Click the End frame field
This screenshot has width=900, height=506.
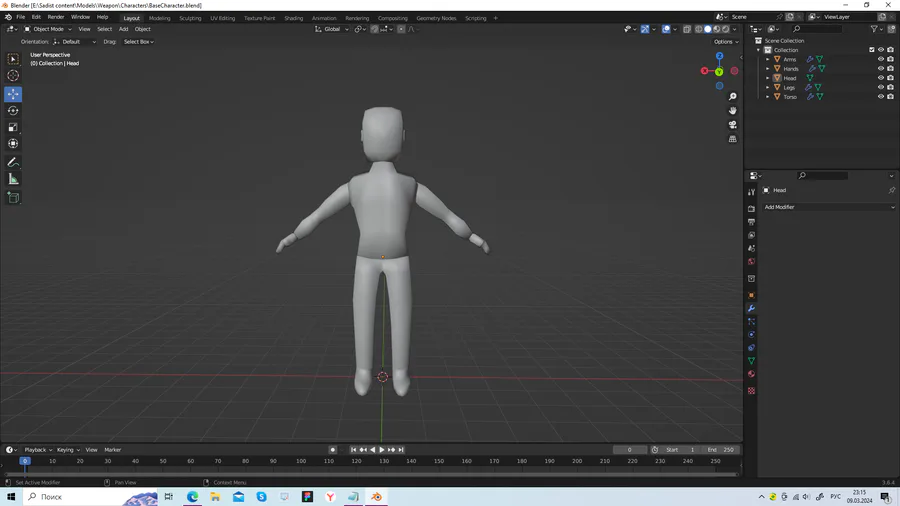[721, 450]
